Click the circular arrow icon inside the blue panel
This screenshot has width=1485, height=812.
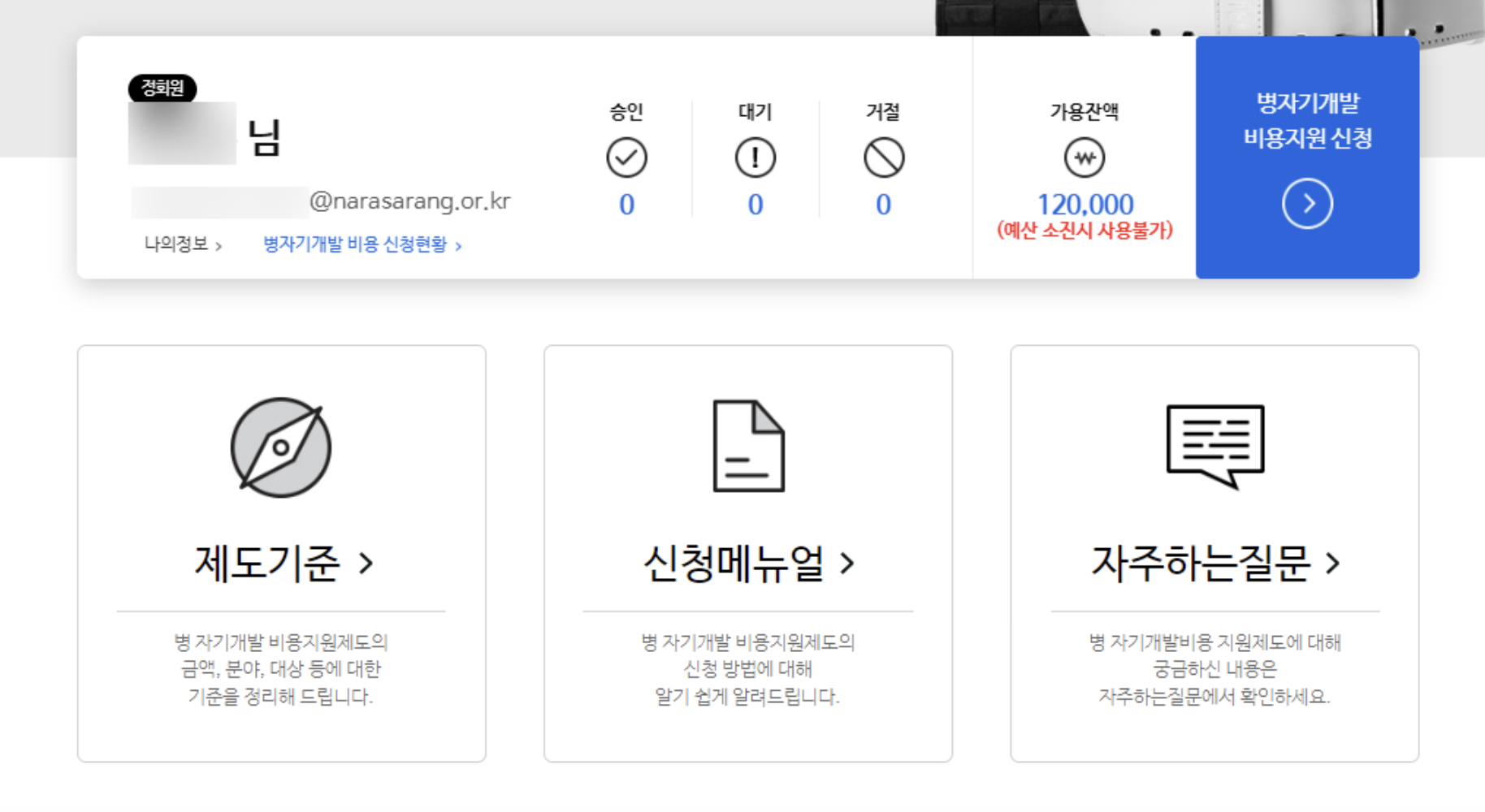point(1307,204)
